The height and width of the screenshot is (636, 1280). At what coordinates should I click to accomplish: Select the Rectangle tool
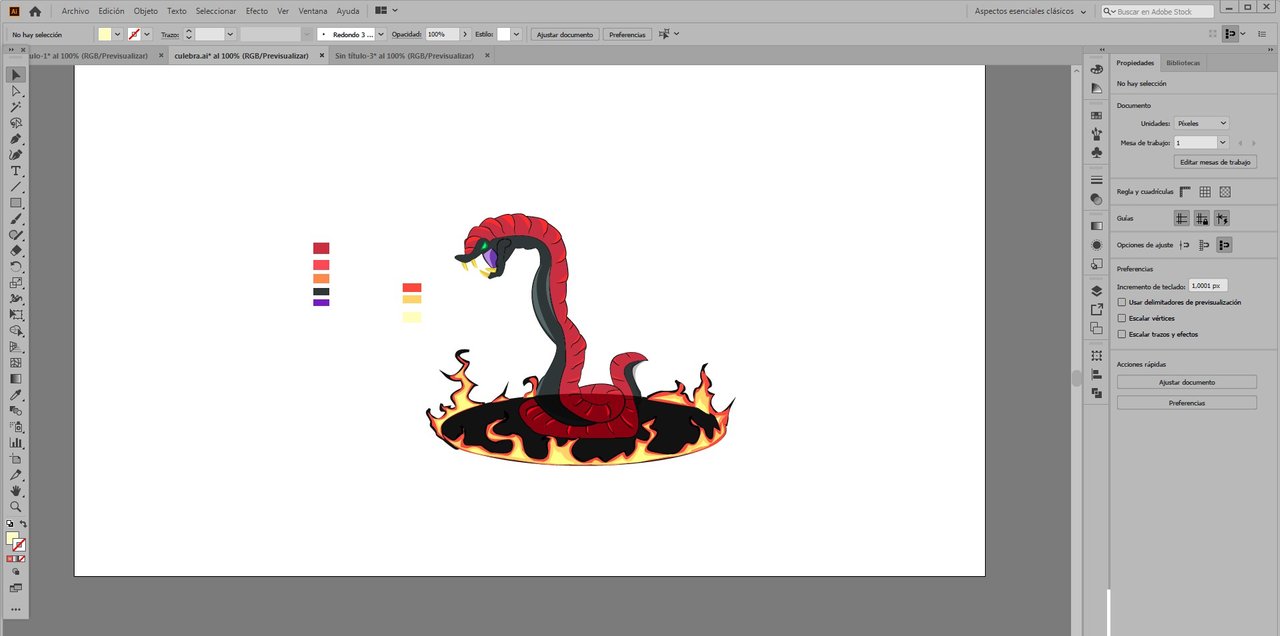coord(16,203)
